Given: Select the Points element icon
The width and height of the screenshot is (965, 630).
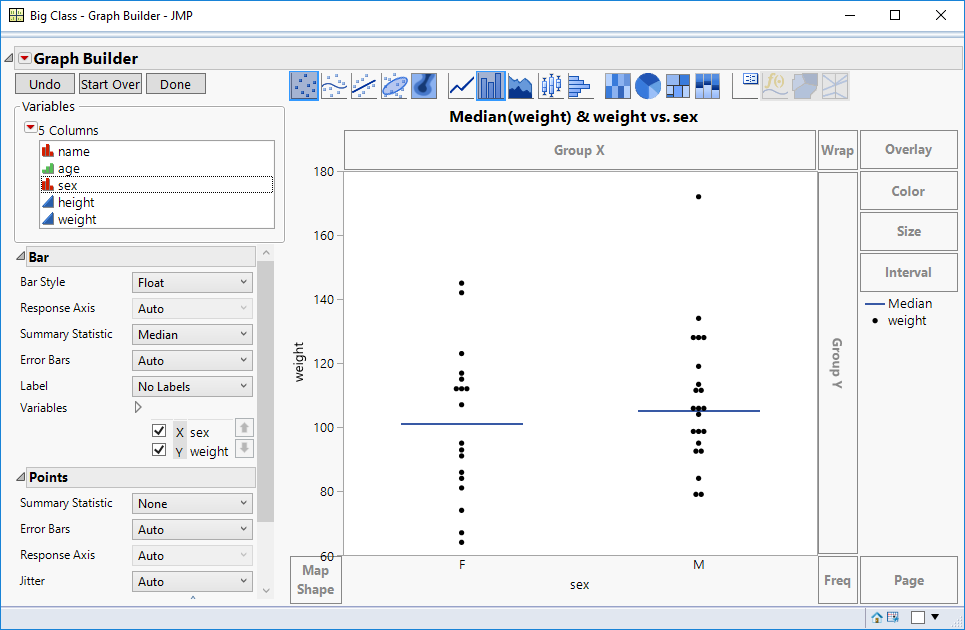Looking at the screenshot, I should click(304, 85).
